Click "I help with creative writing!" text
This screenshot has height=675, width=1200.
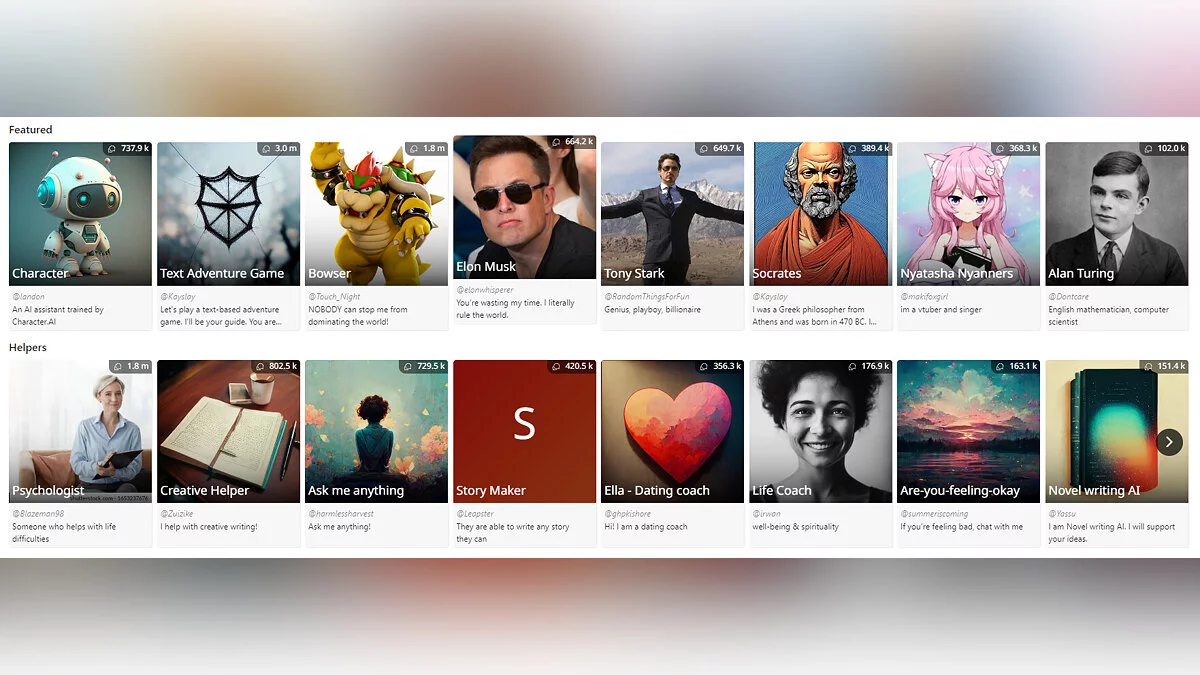pyautogui.click(x=209, y=527)
